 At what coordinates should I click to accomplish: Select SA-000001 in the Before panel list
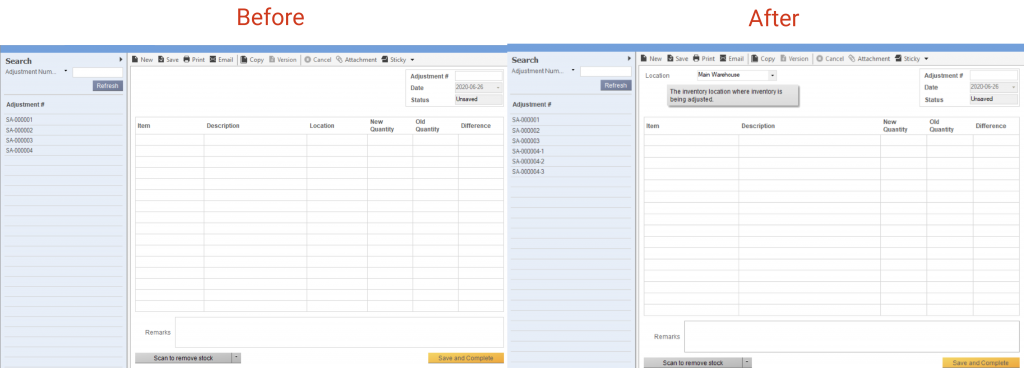coord(64,120)
